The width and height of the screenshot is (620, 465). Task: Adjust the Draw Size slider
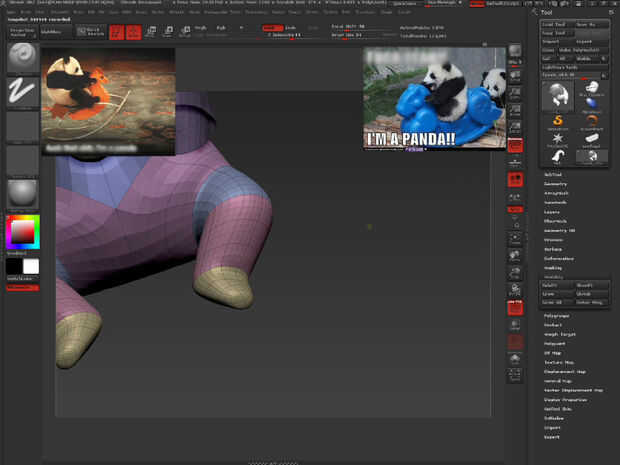360,35
